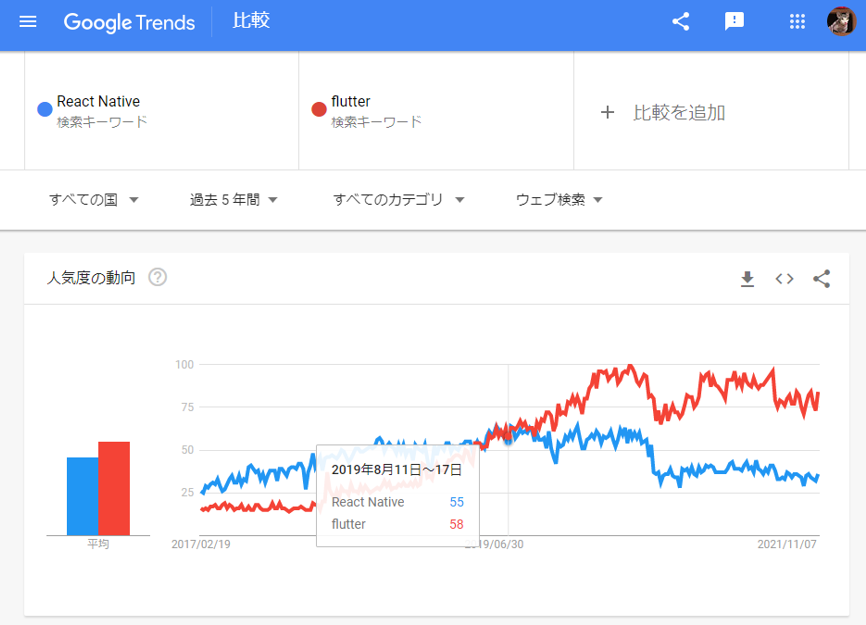Image resolution: width=866 pixels, height=625 pixels.
Task: Send feedback using the header icon
Action: 734,22
